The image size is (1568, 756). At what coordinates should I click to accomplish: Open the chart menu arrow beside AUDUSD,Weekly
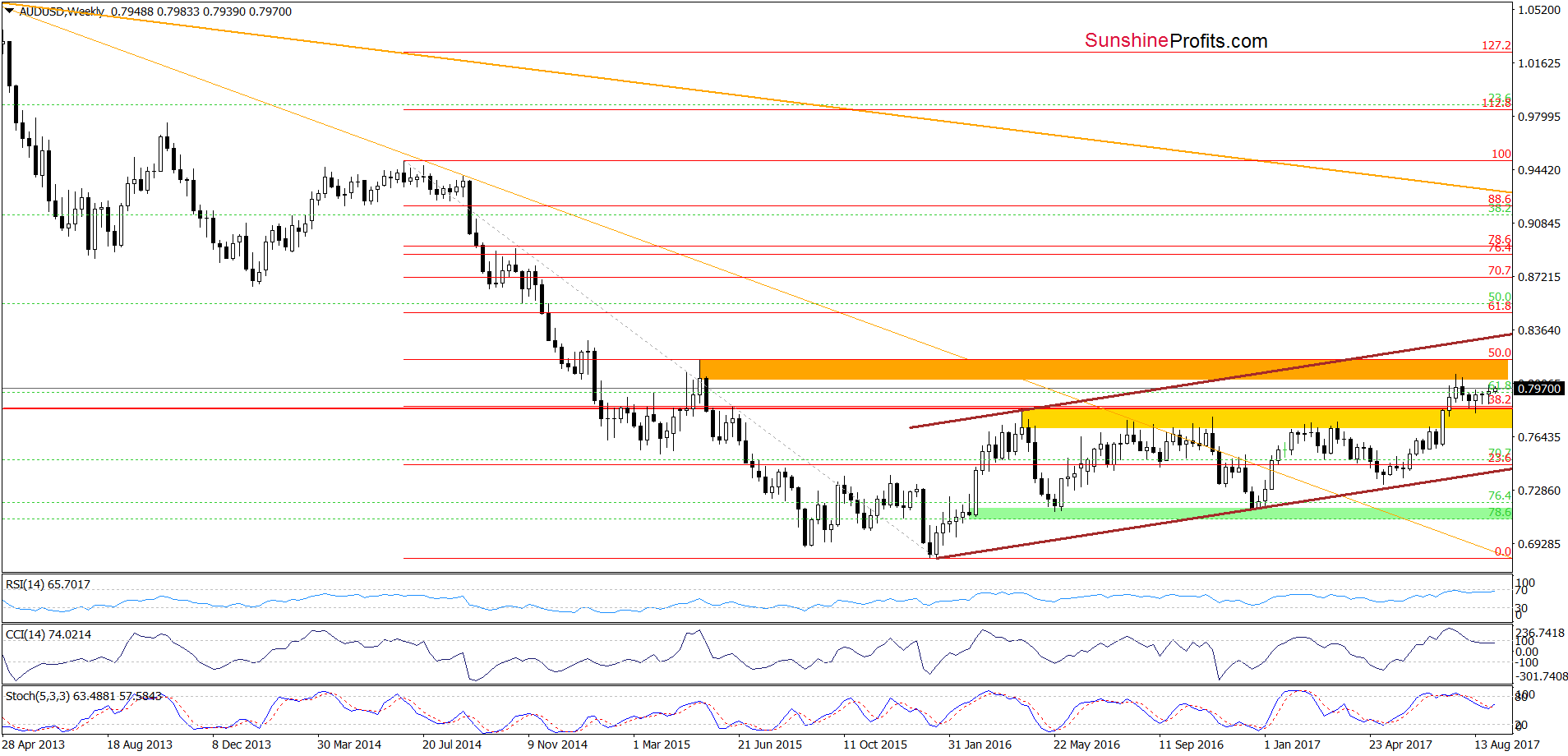pyautogui.click(x=10, y=12)
